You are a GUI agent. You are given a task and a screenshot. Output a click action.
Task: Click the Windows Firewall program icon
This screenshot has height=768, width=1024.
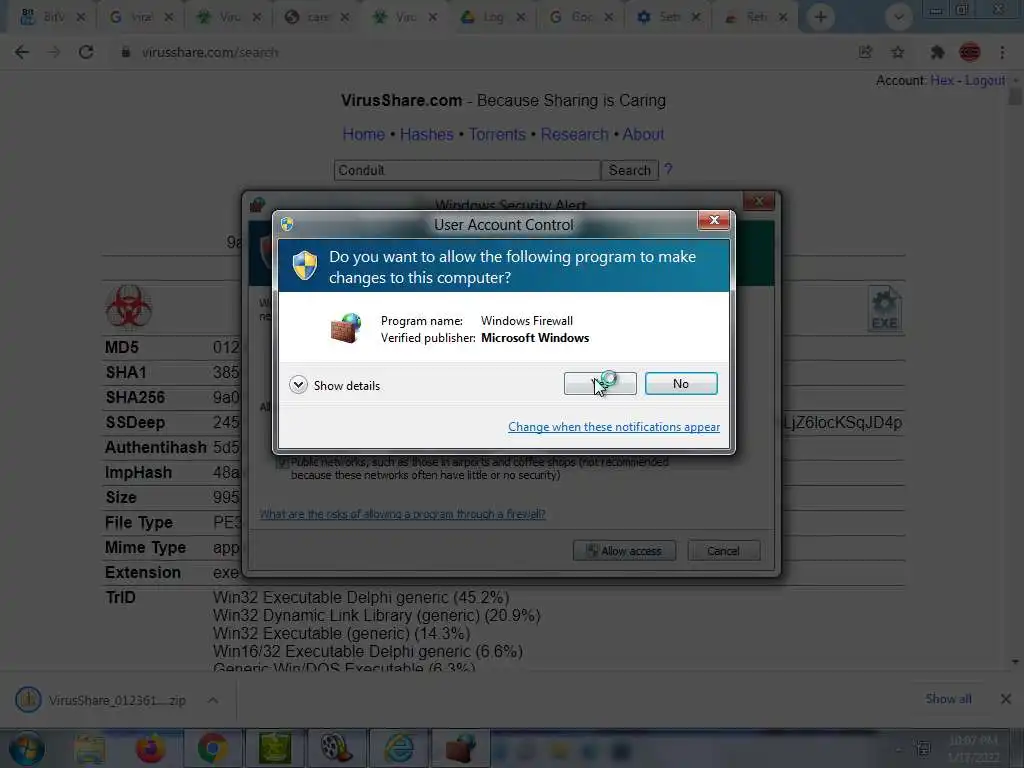point(345,327)
